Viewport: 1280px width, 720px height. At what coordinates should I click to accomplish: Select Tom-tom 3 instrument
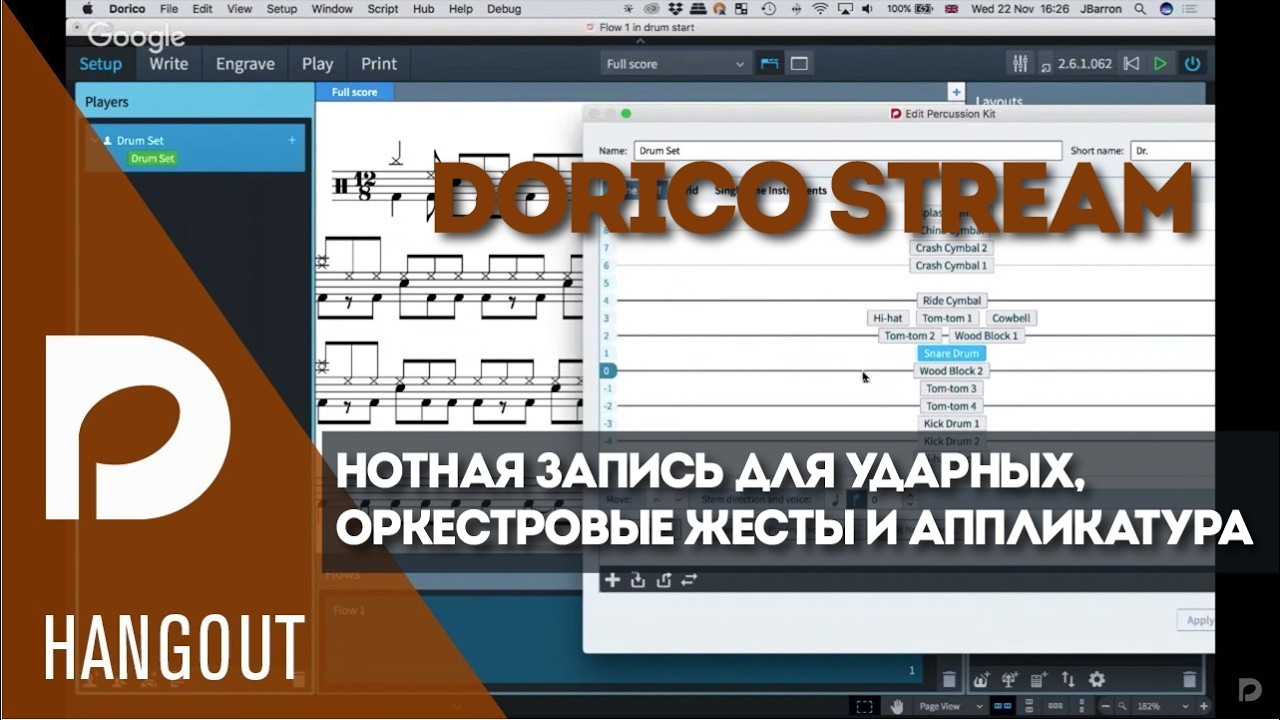(951, 389)
